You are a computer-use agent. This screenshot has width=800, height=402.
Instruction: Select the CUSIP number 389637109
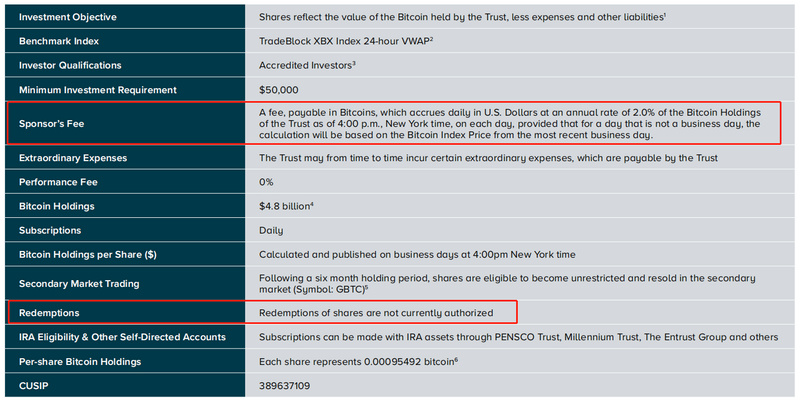(x=284, y=384)
